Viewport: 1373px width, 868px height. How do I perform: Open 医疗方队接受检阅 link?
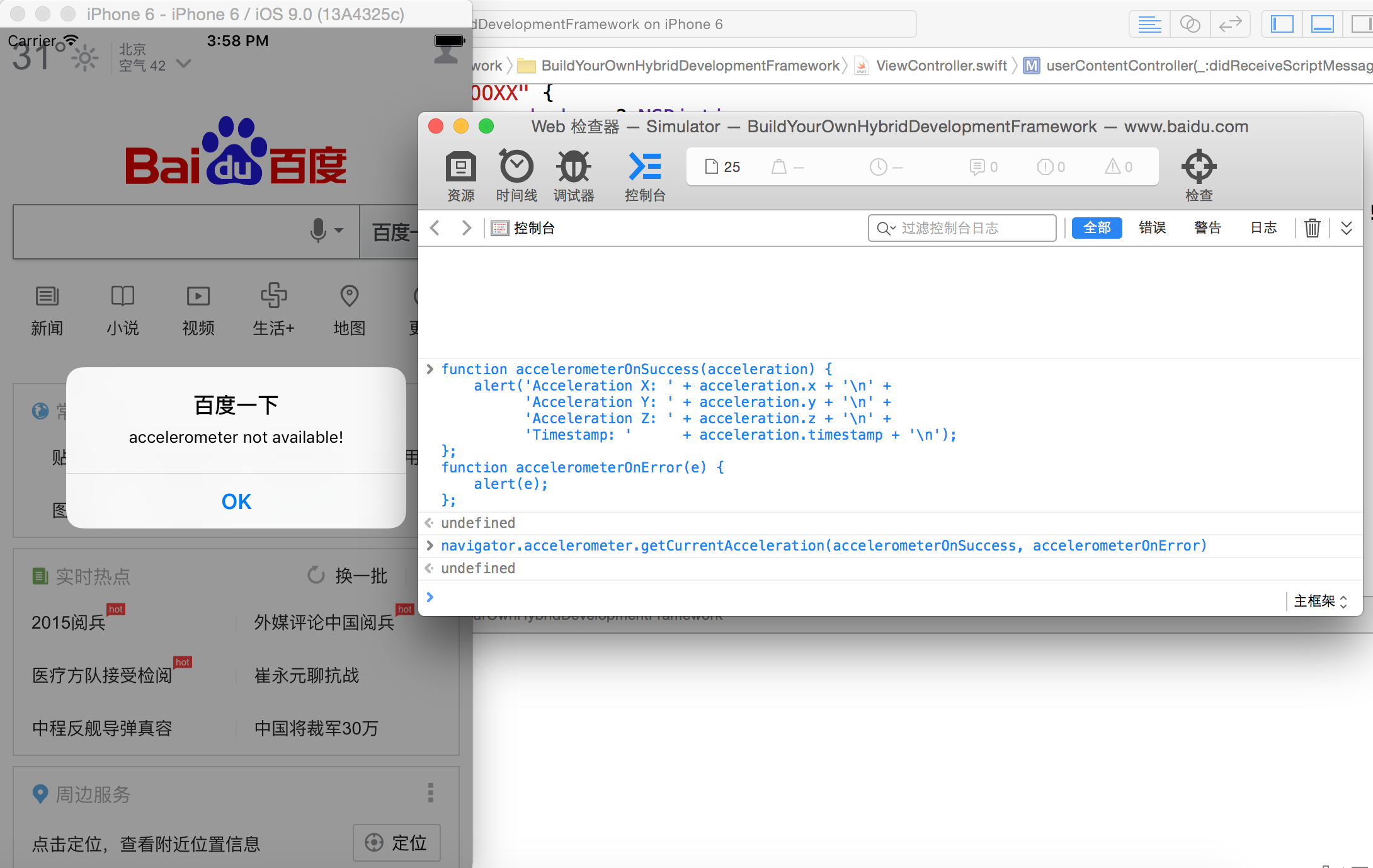point(102,675)
